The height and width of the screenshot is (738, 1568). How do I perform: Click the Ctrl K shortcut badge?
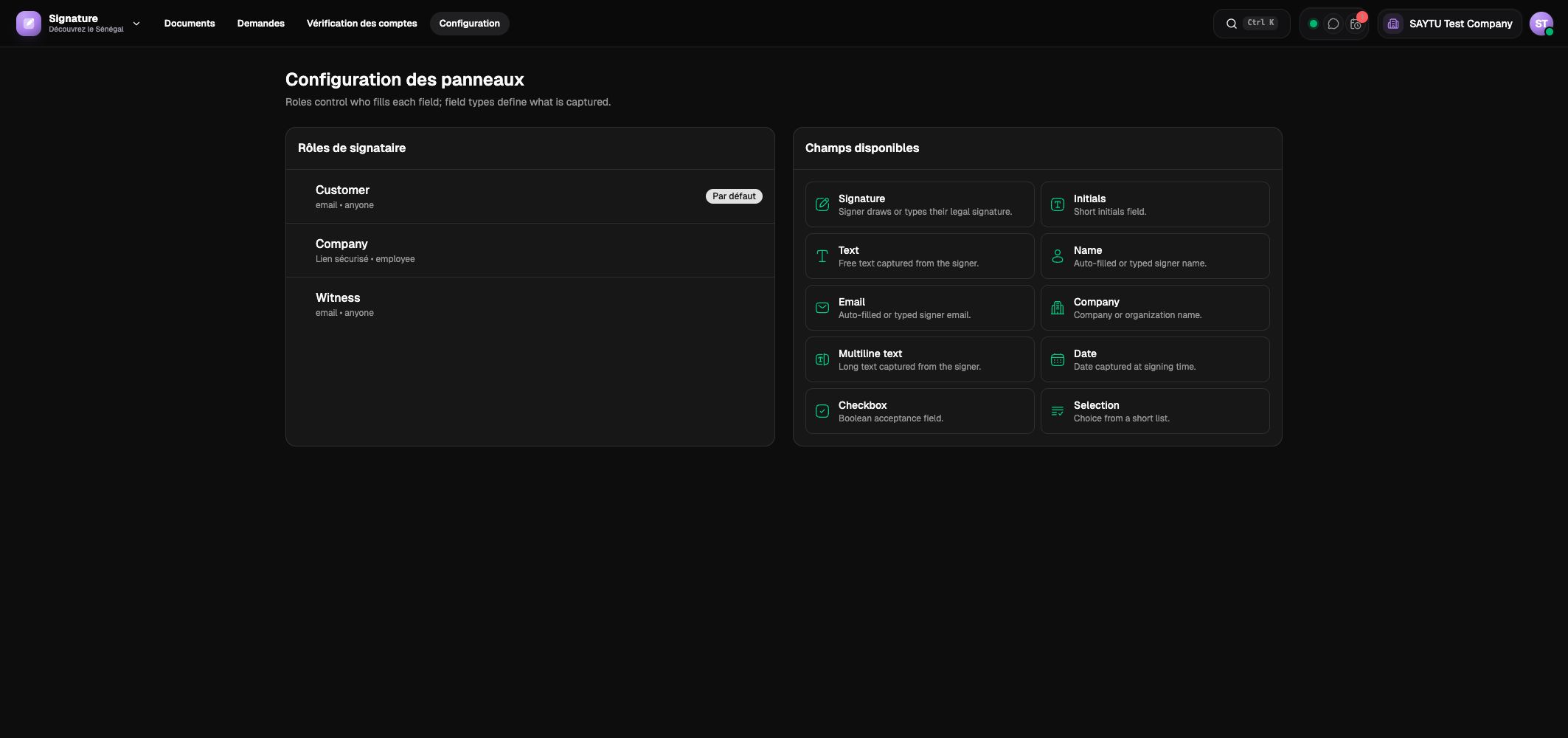1261,23
